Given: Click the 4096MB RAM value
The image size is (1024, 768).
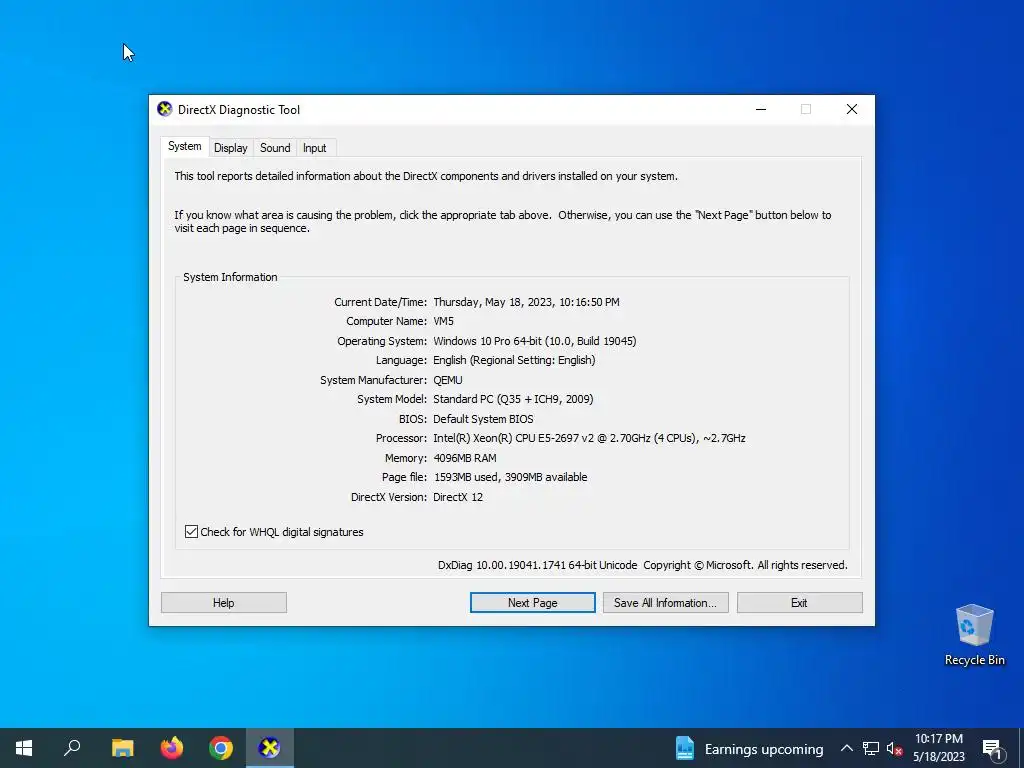Looking at the screenshot, I should (x=465, y=458).
